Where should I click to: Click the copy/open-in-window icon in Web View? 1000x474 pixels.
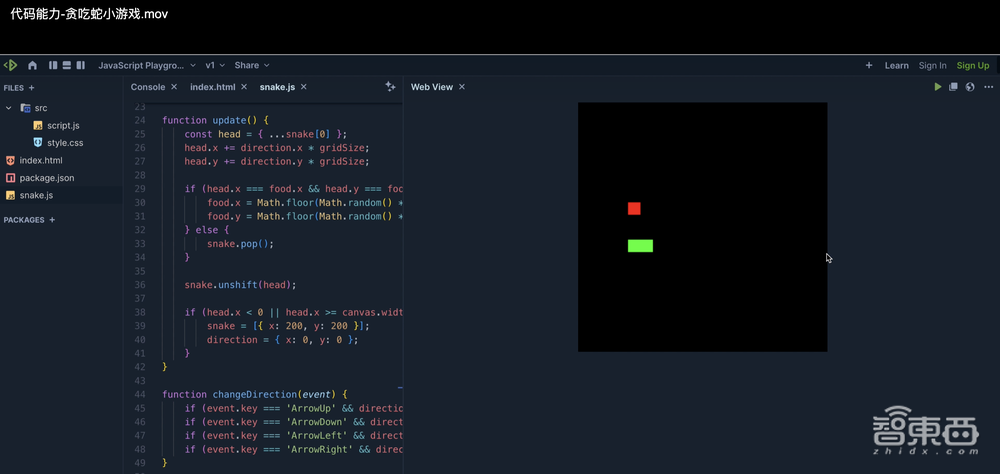click(x=953, y=87)
